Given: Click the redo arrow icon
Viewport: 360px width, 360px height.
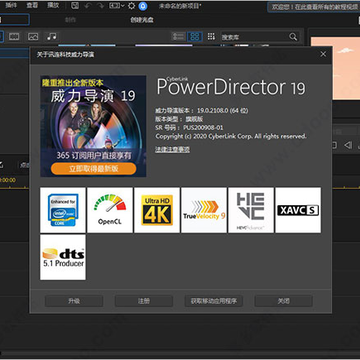Looking at the screenshot, I should pyautogui.click(x=100, y=6).
